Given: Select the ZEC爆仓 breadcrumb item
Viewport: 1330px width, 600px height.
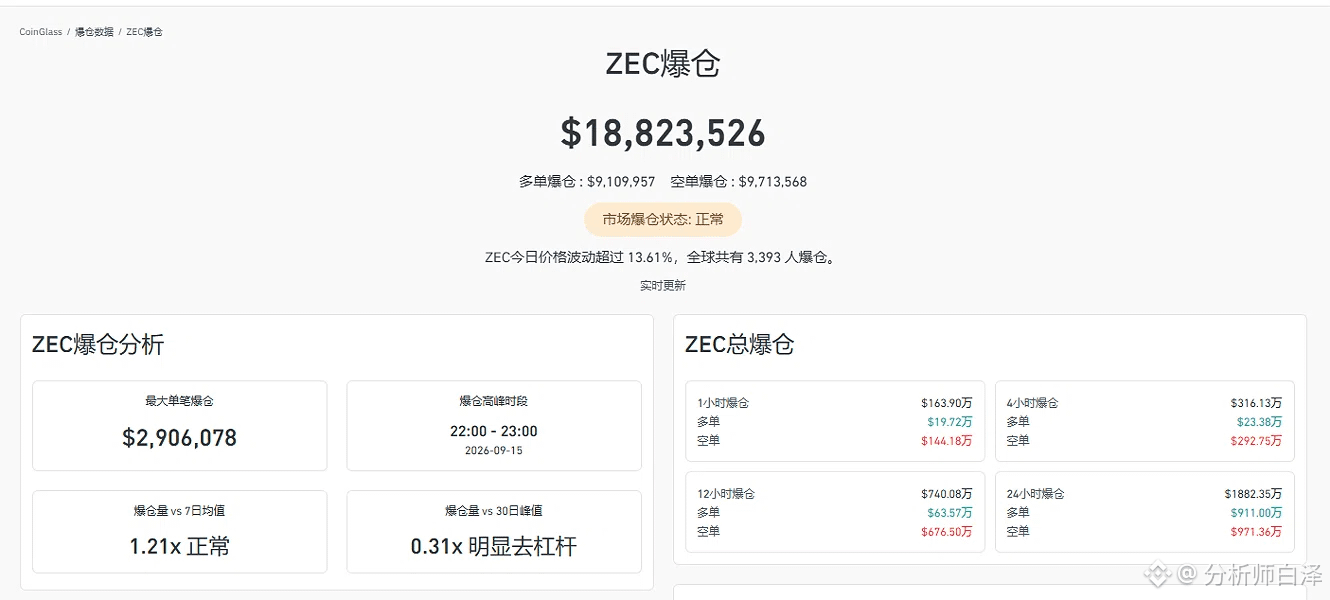Looking at the screenshot, I should coord(144,32).
